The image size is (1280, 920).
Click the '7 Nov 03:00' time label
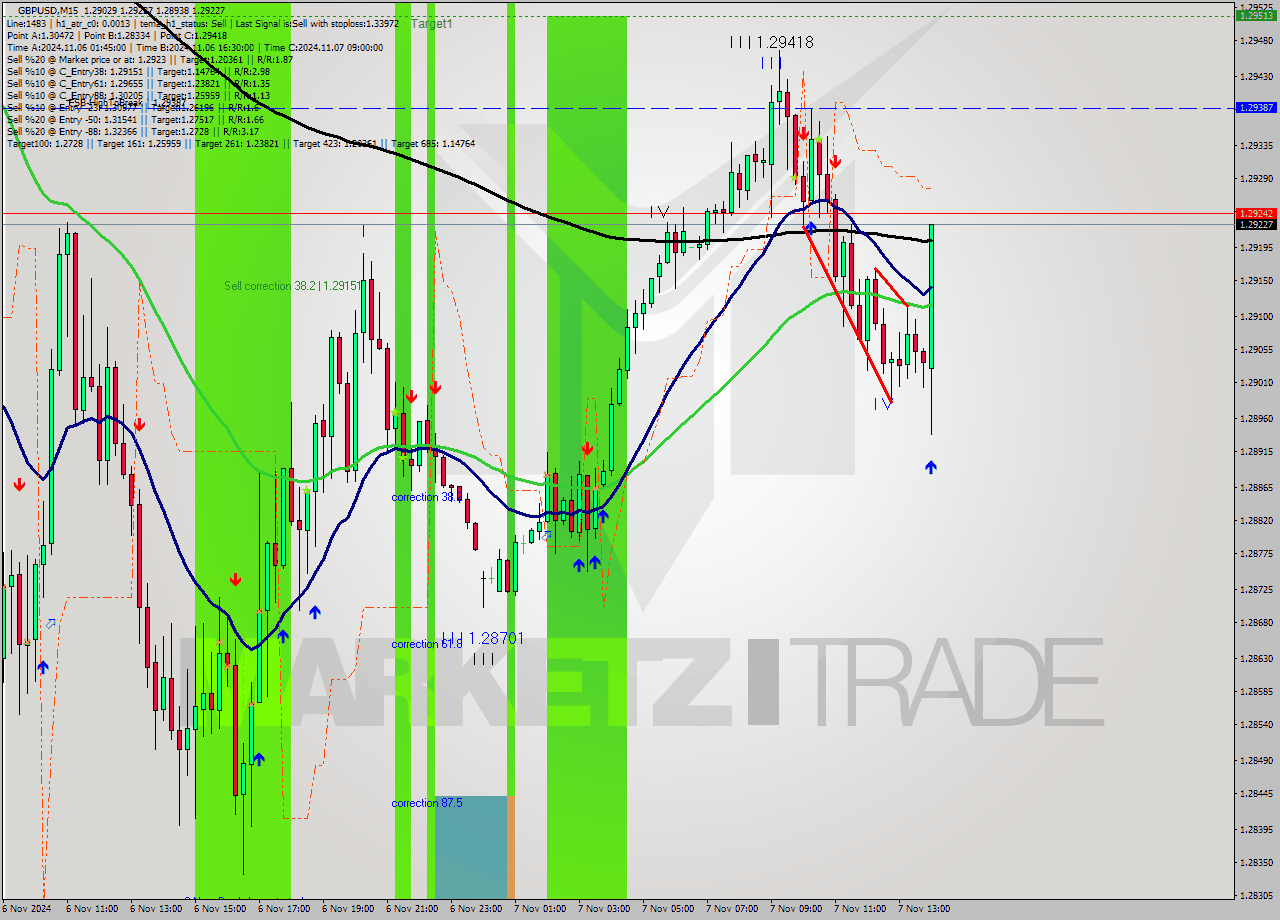[604, 909]
